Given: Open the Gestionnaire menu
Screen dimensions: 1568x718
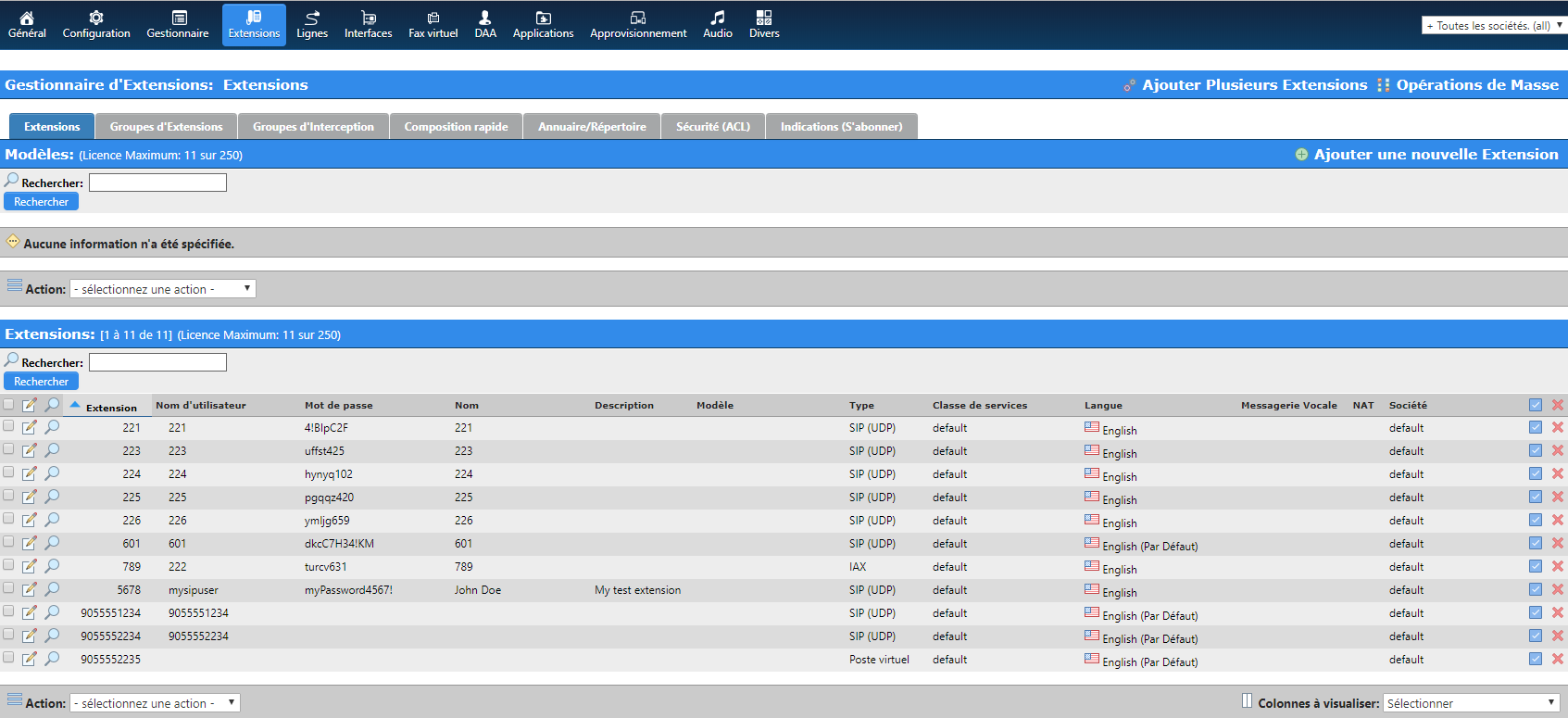Looking at the screenshot, I should [x=178, y=25].
